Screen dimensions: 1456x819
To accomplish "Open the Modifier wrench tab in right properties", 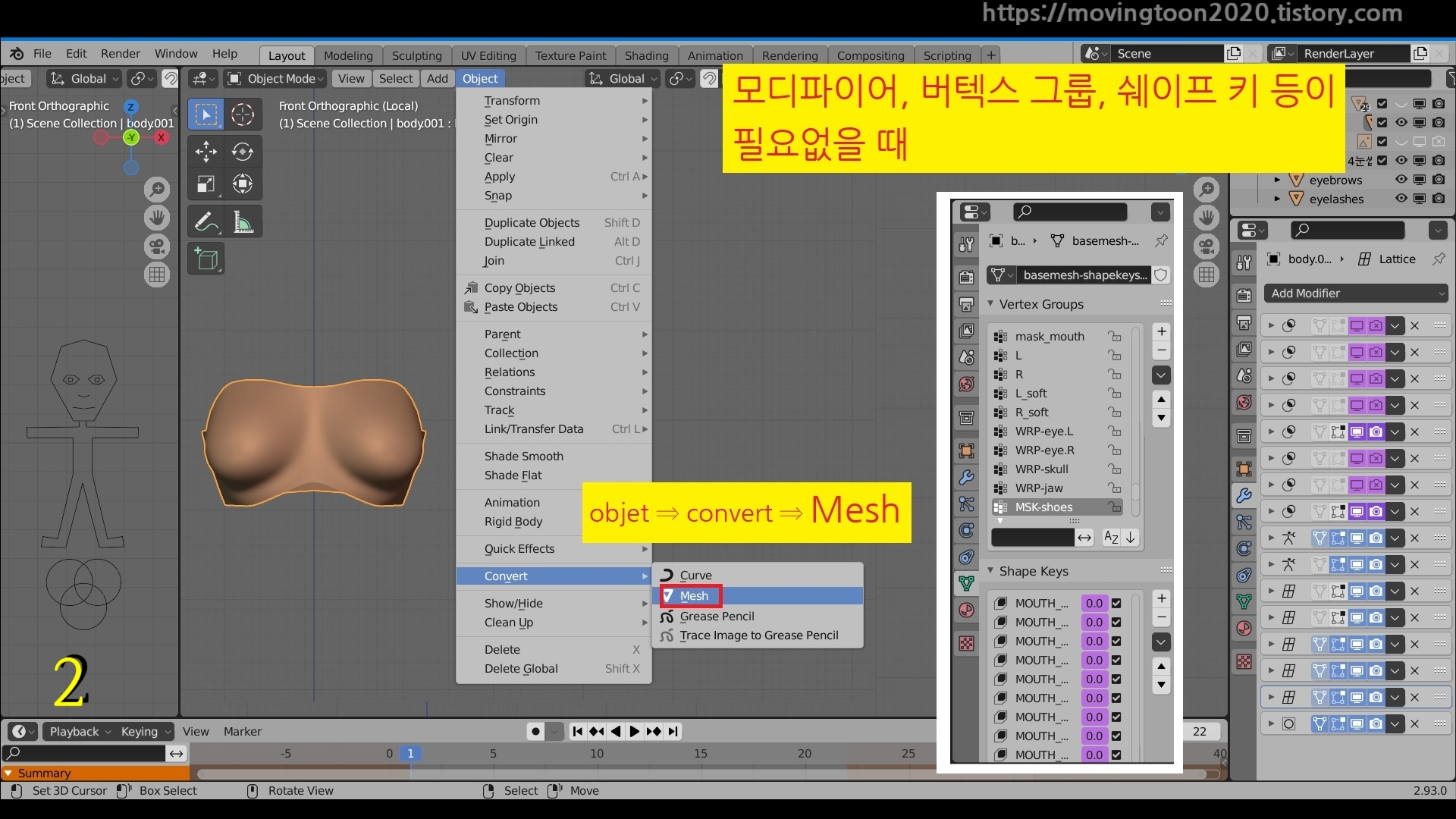I will pyautogui.click(x=1244, y=496).
